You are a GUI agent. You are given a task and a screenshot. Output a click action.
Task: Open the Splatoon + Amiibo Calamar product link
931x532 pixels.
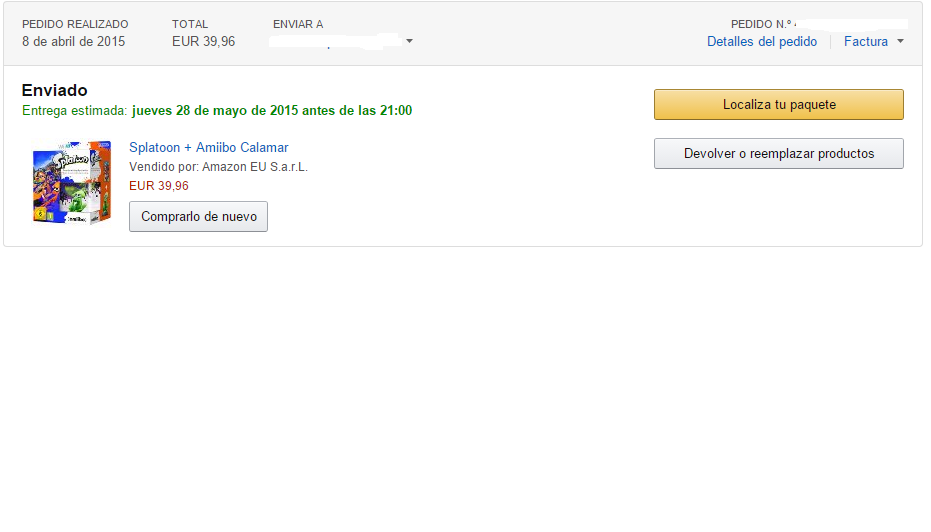point(208,147)
